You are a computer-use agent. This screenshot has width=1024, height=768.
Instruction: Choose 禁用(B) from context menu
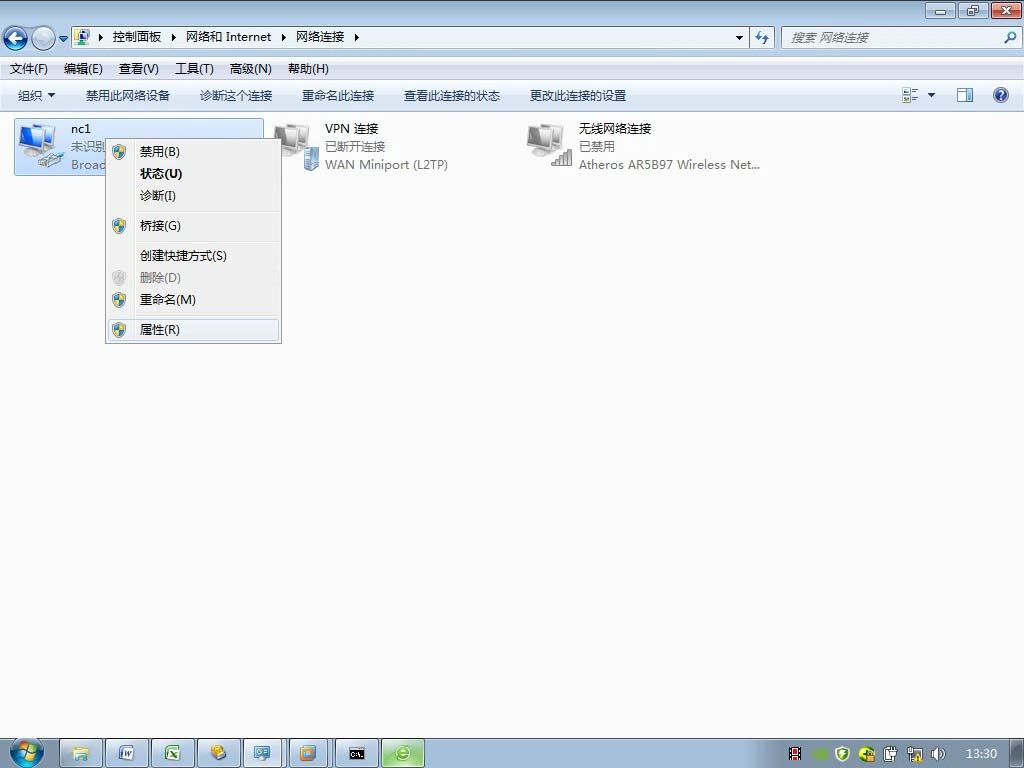click(x=194, y=152)
